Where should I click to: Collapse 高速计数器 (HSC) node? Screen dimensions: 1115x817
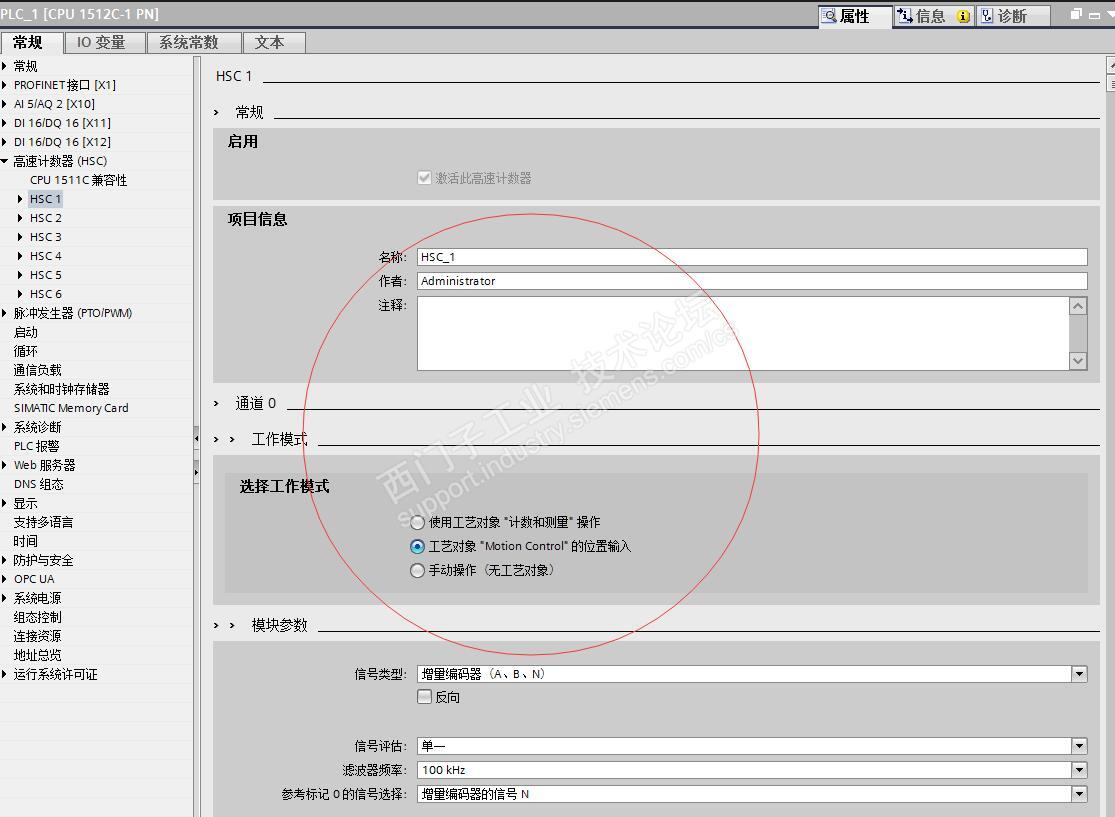pyautogui.click(x=4, y=161)
